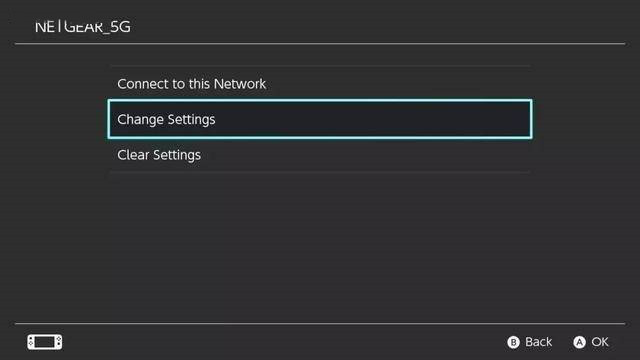Open the Change Settings option
Image resolution: width=640 pixels, height=360 pixels.
[x=320, y=119]
